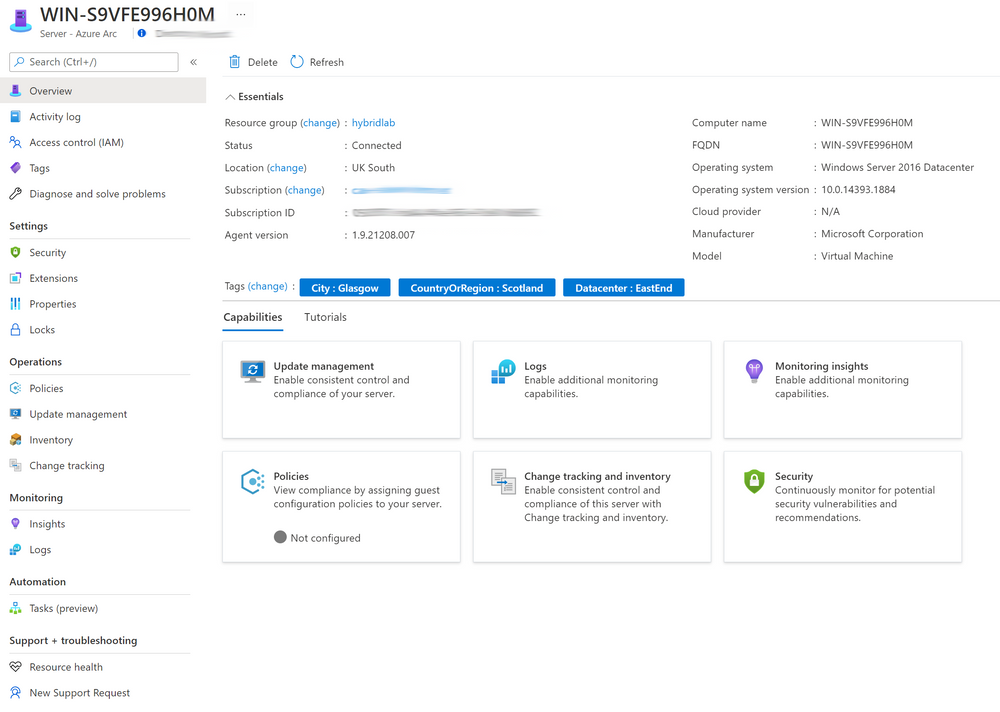
Task: Open the more actions ellipsis menu
Action: (239, 15)
